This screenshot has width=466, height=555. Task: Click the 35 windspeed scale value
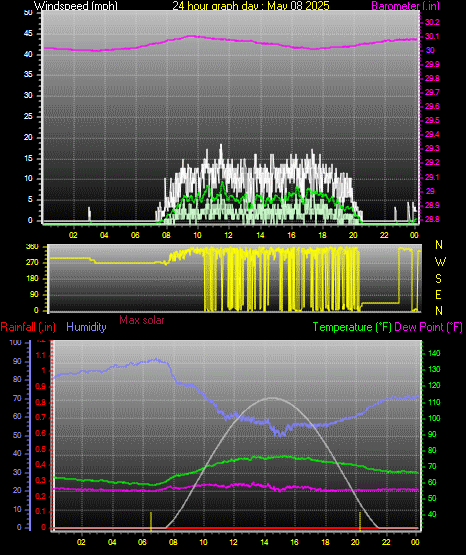(x=28, y=75)
